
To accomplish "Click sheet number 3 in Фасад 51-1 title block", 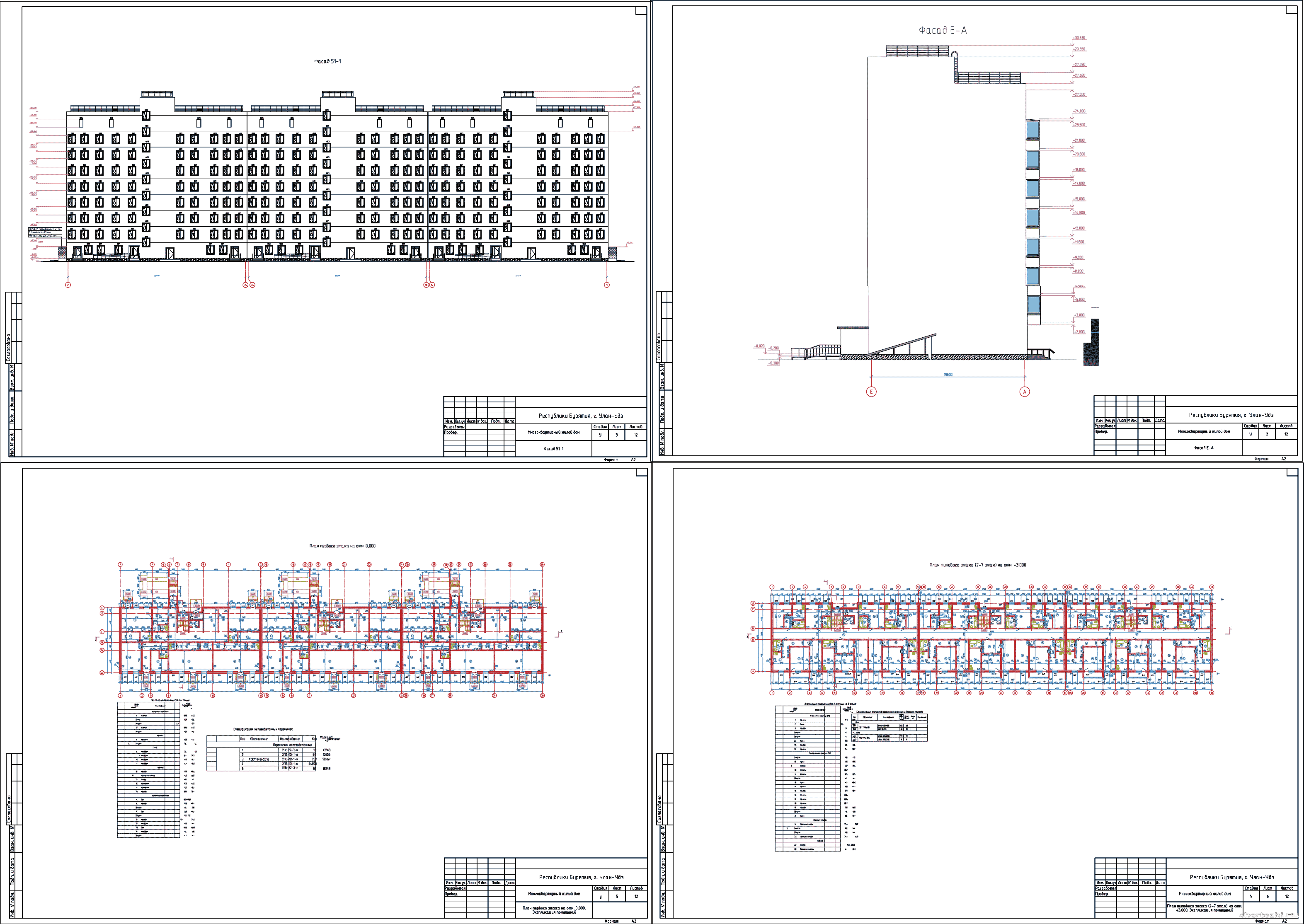I will (x=616, y=435).
